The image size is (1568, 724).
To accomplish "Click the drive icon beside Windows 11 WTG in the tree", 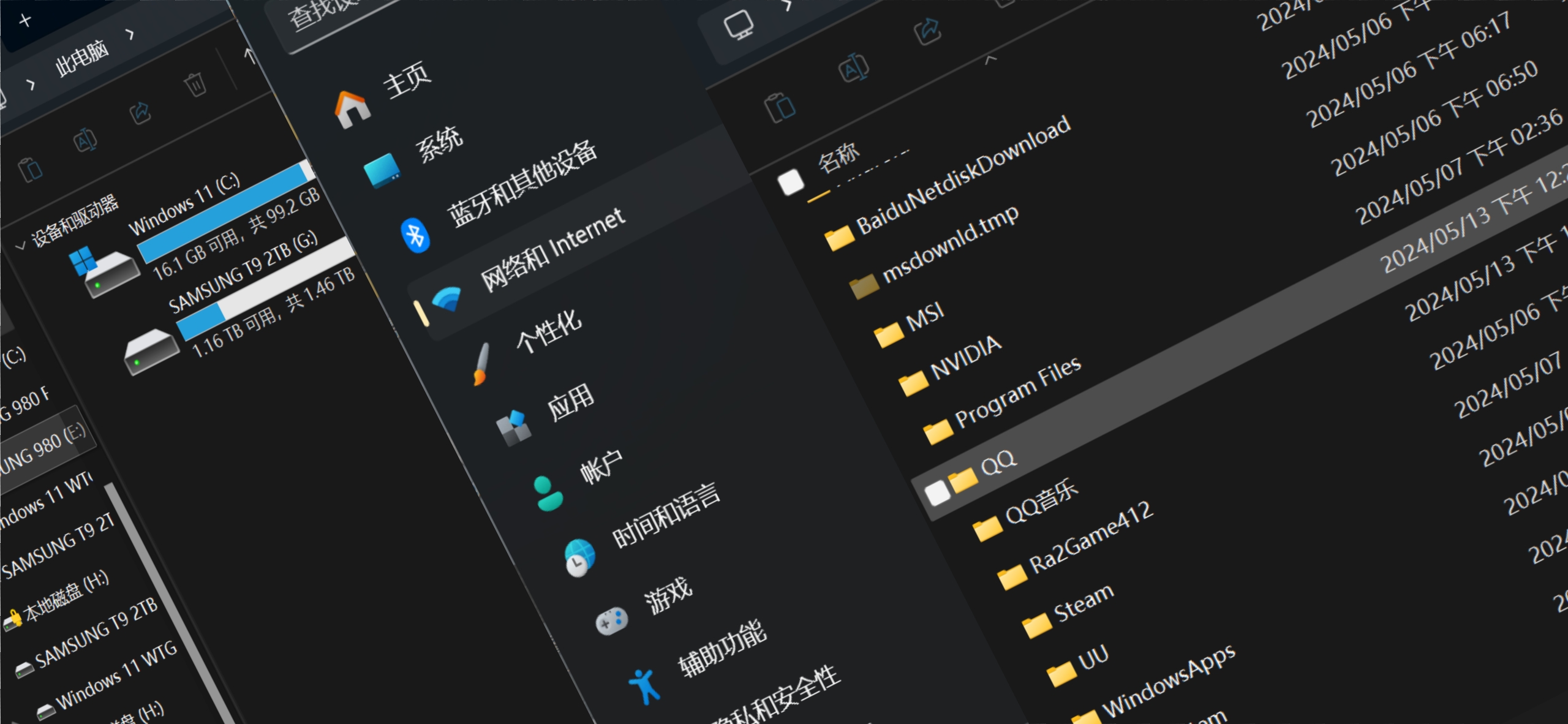I will click(45, 712).
